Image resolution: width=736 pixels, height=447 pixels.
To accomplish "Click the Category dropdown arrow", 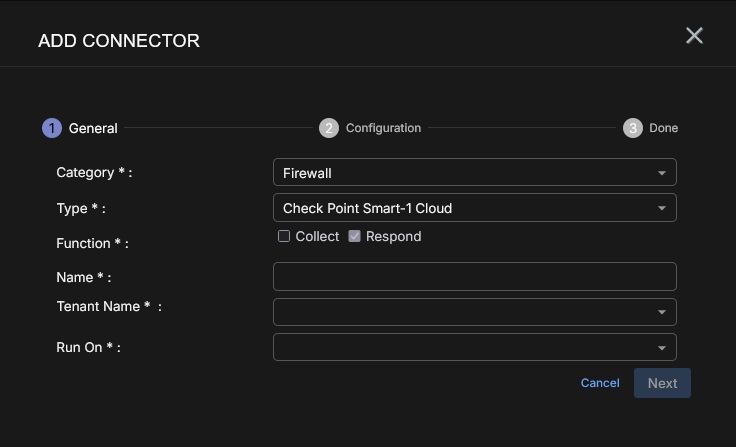I will 662,173.
